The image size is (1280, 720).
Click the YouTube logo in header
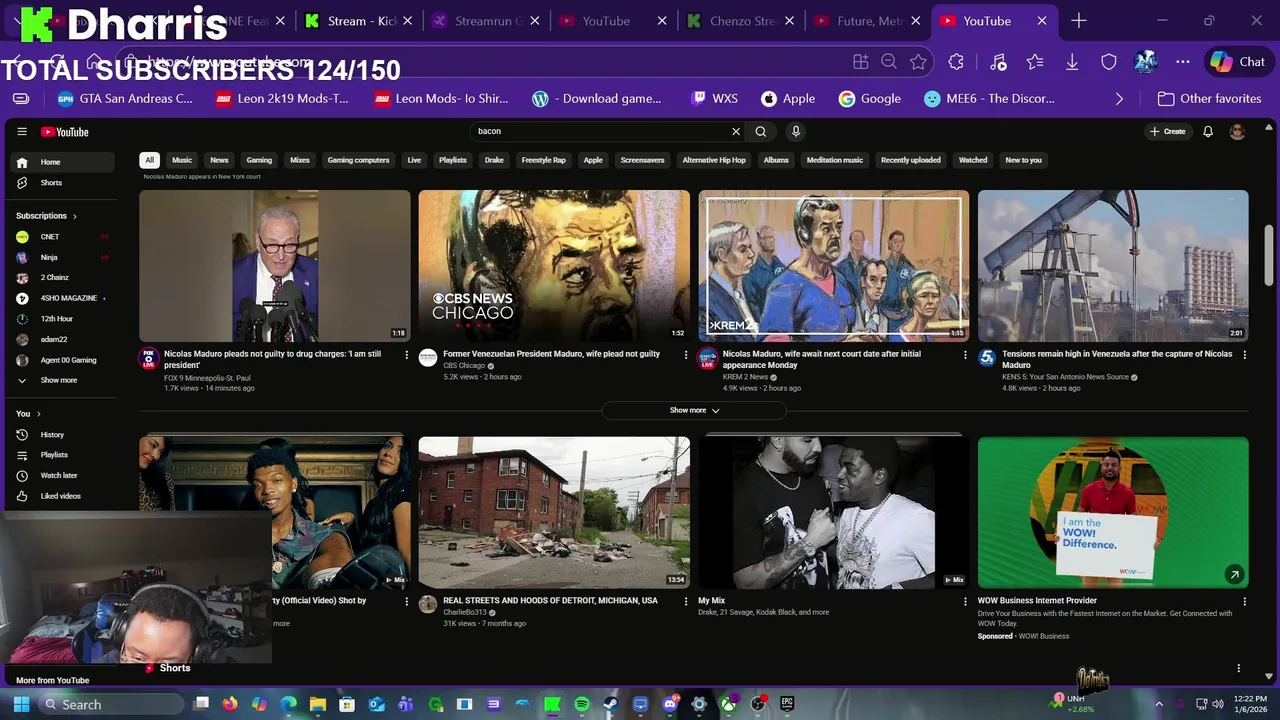point(65,132)
